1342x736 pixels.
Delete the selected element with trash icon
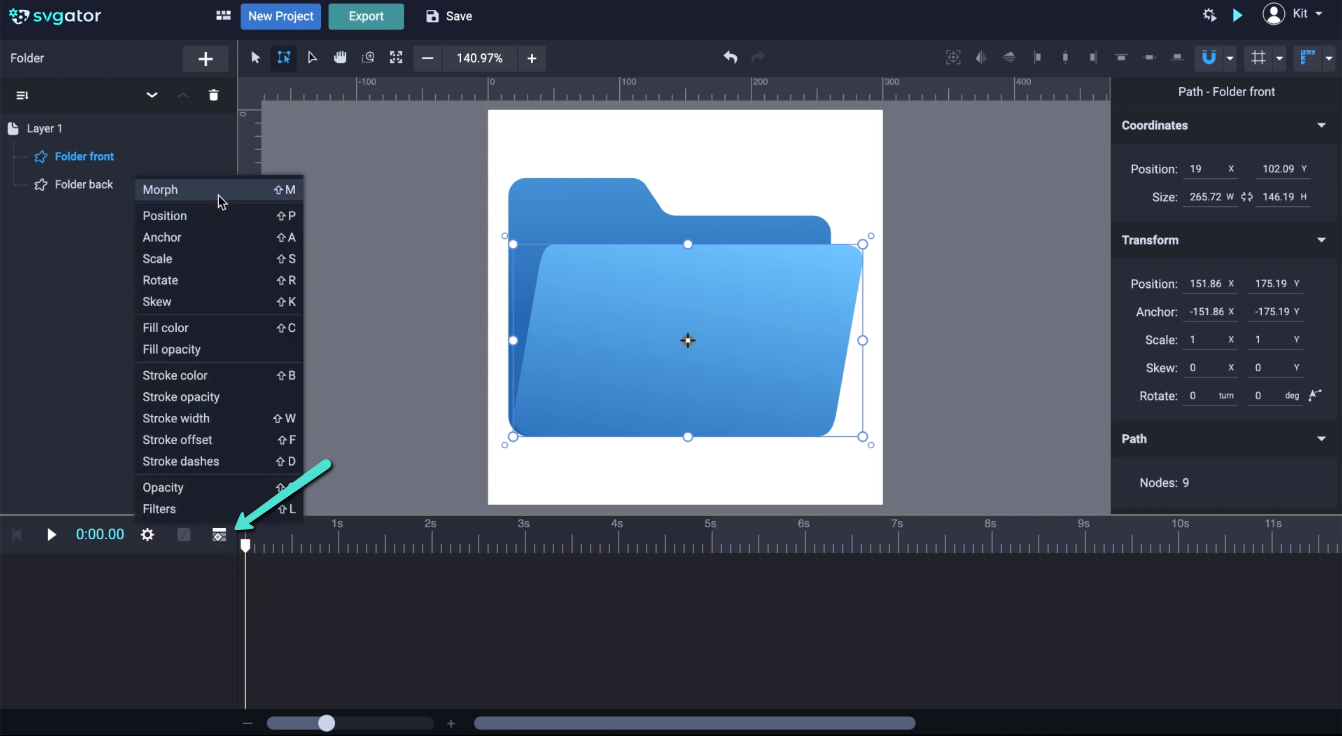(x=213, y=95)
